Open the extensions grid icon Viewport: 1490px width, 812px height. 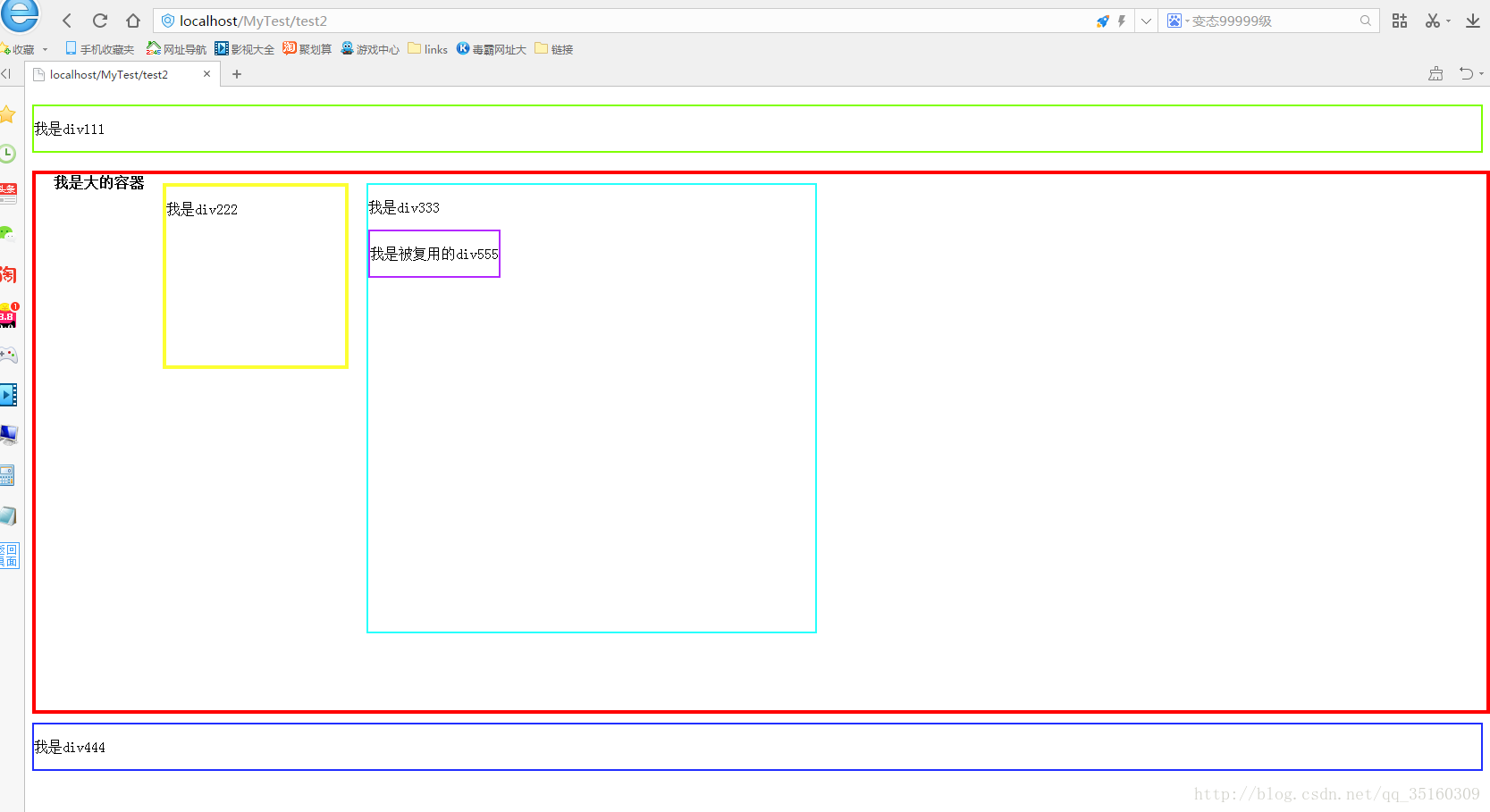click(x=1400, y=21)
